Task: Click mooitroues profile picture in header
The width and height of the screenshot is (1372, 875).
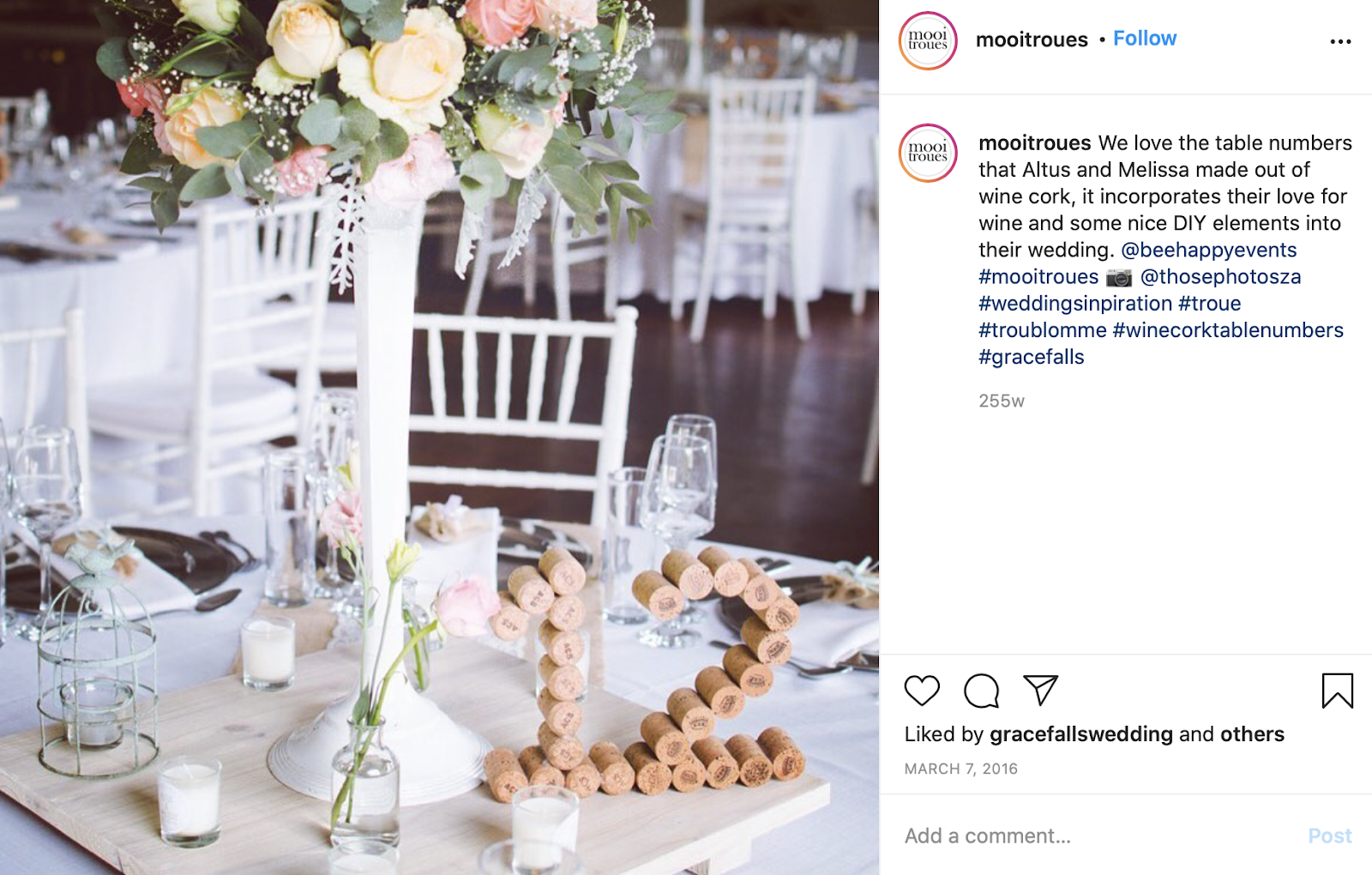Action: click(x=928, y=40)
